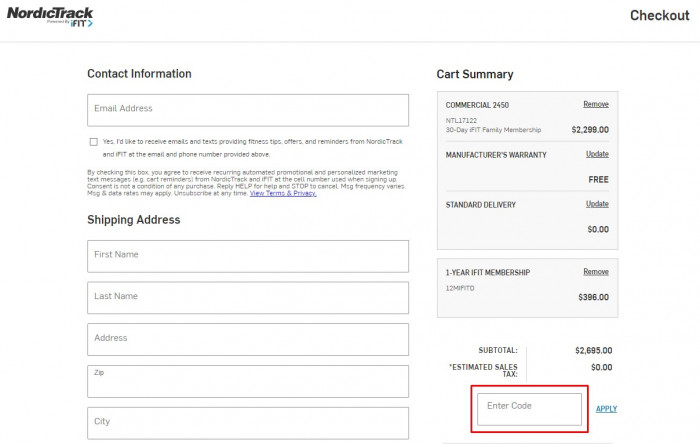Click the 12MIFITD item code
The image size is (700, 444).
[x=460, y=288]
